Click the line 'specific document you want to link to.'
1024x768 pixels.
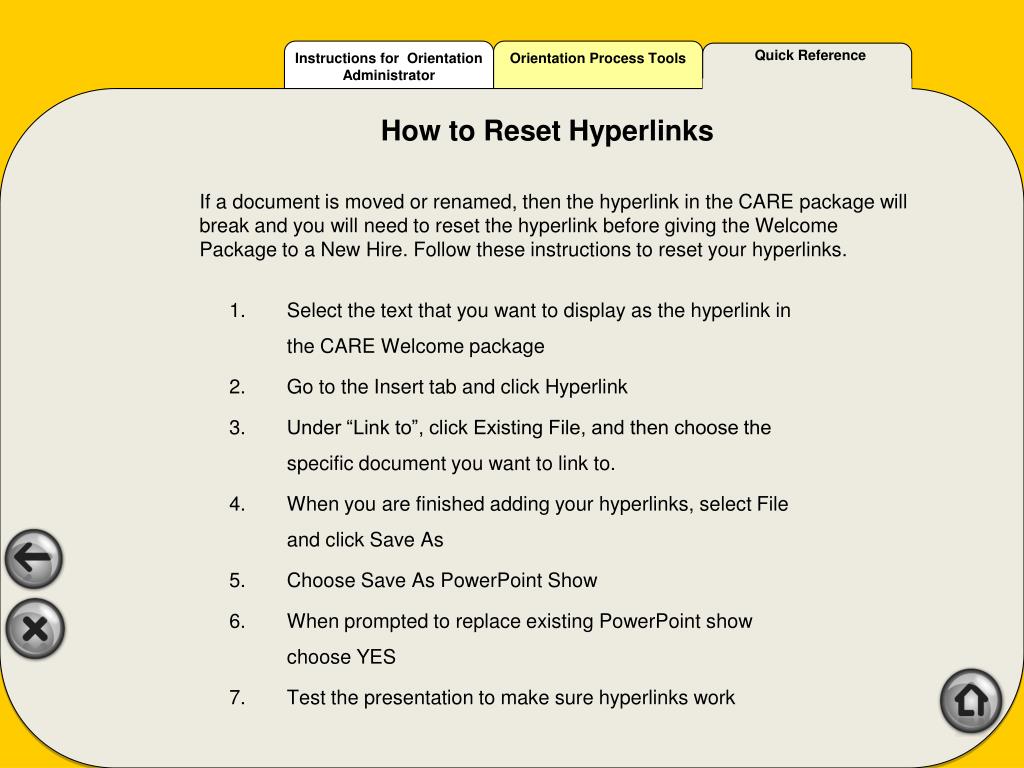[451, 464]
